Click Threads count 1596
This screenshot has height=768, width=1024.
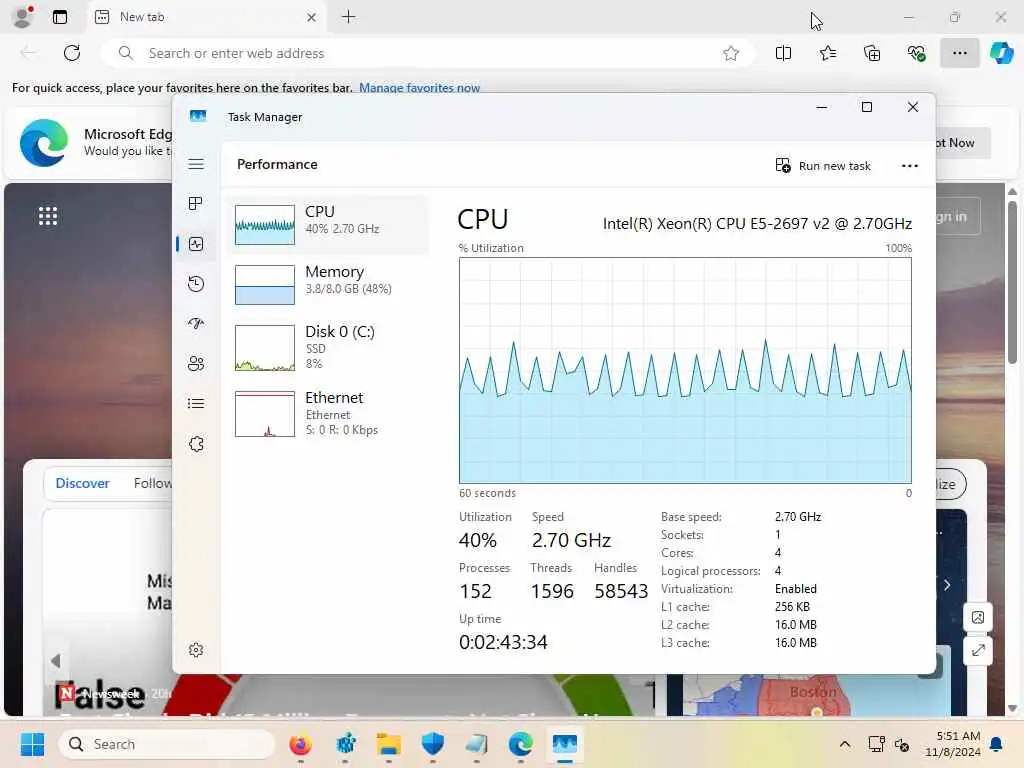coord(552,591)
